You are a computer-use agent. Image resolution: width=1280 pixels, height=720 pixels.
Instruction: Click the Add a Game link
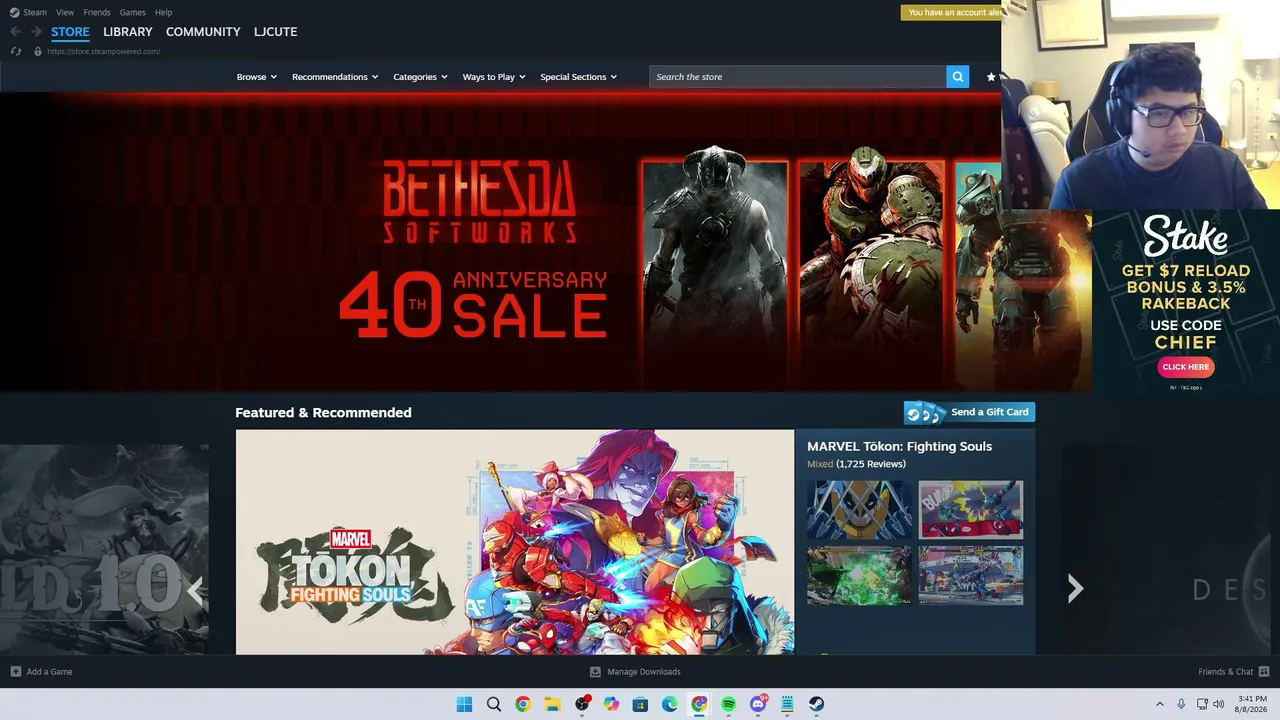[x=49, y=672]
